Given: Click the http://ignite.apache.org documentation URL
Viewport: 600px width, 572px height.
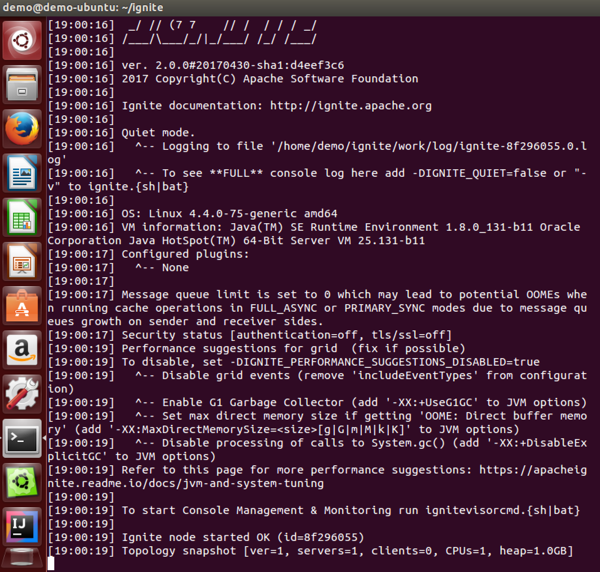Looking at the screenshot, I should pyautogui.click(x=351, y=106).
